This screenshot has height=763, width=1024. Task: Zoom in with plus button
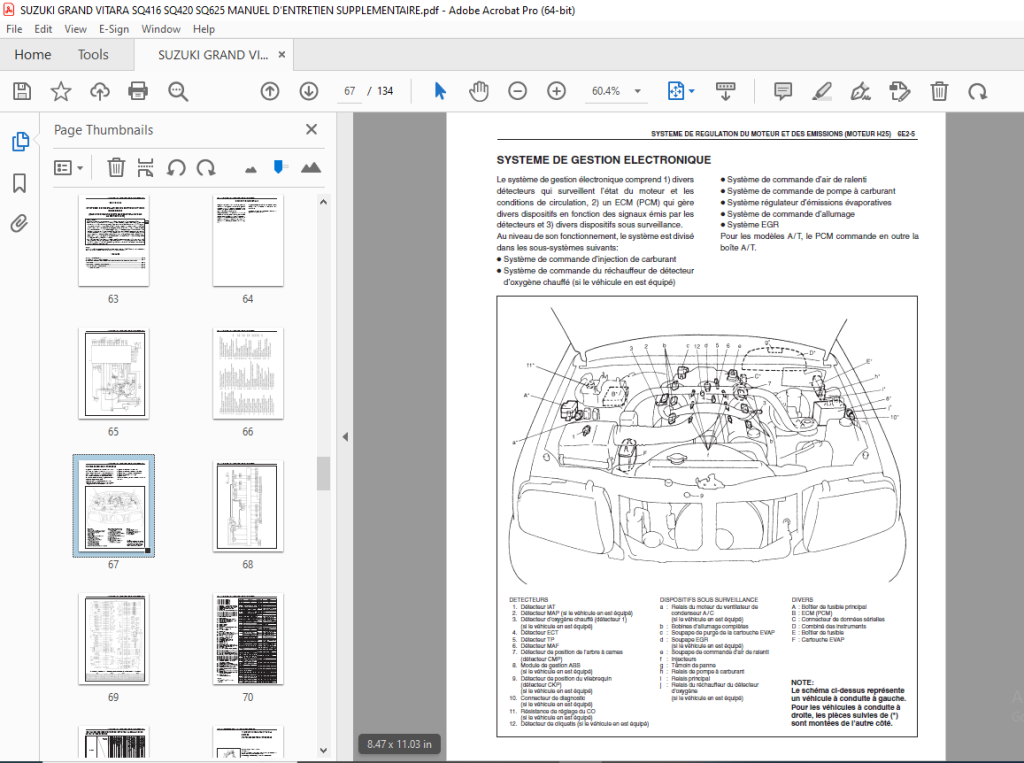tap(556, 91)
